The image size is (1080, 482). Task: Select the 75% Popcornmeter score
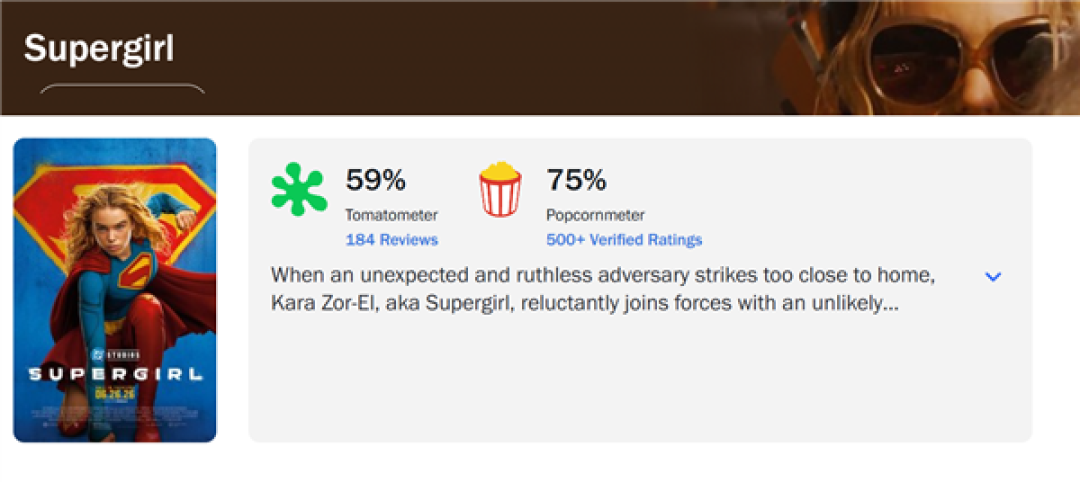577,180
